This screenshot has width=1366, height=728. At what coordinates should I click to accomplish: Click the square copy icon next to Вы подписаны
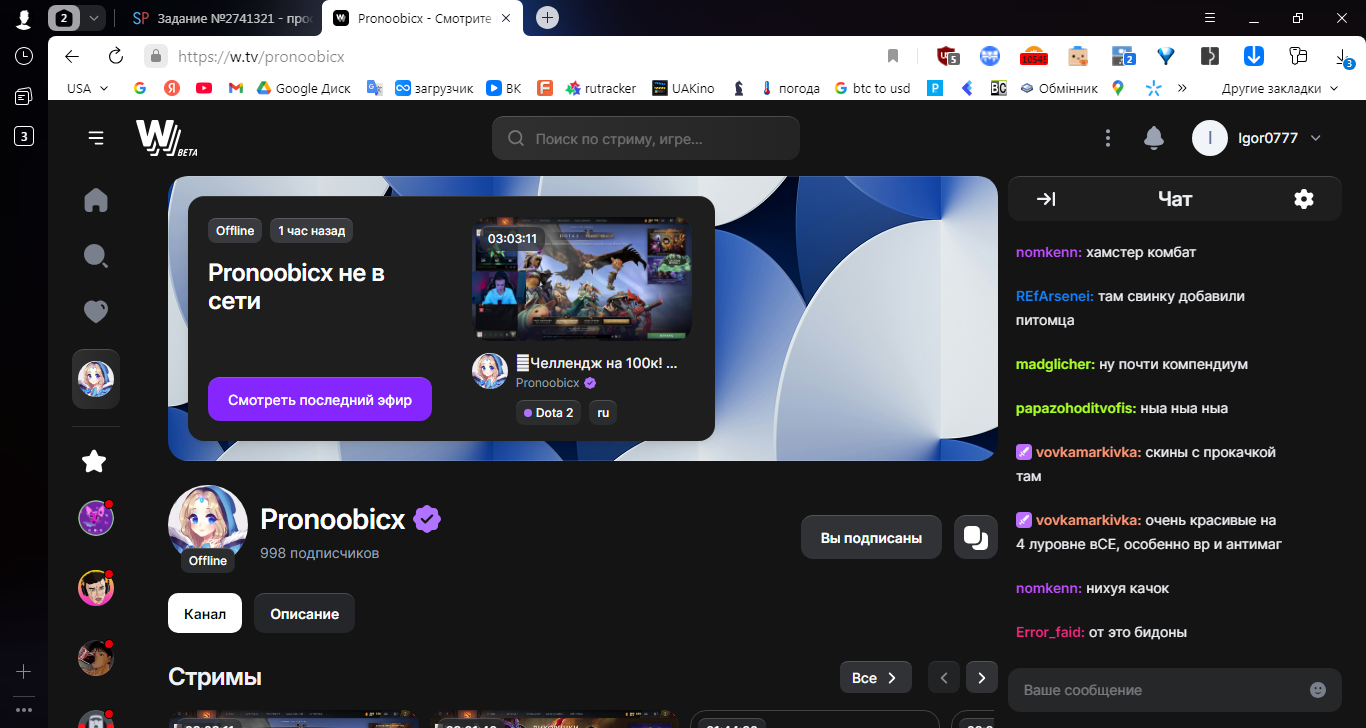click(x=976, y=538)
